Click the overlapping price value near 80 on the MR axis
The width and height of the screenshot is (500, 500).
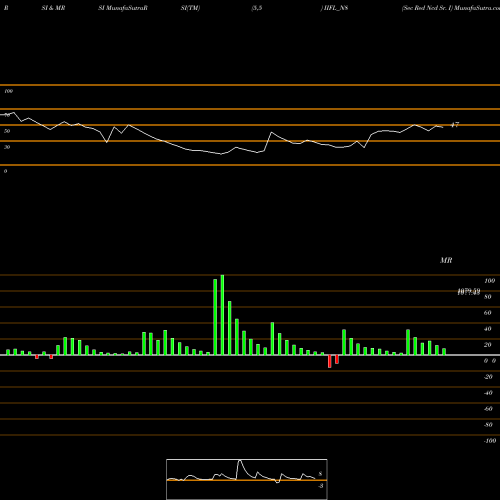pyautogui.click(x=469, y=292)
